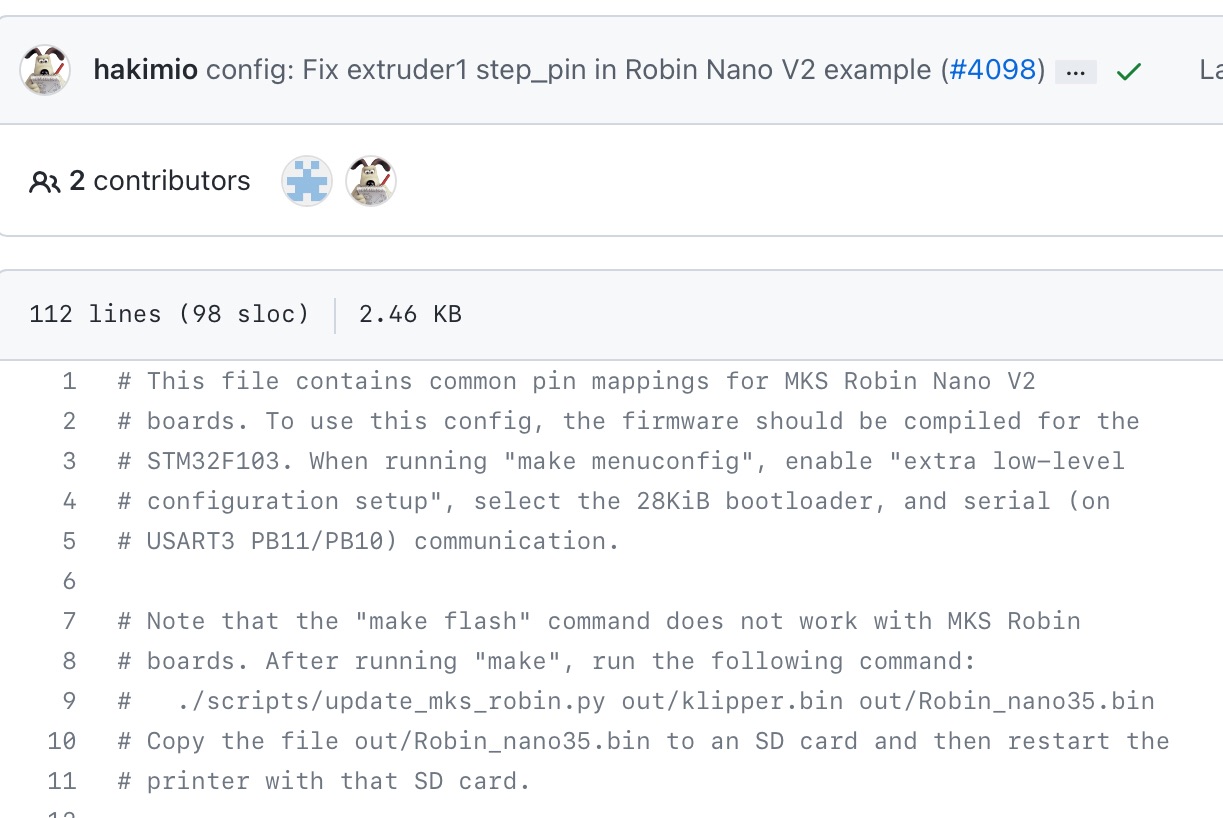This screenshot has width=1223, height=818.
Task: Select line number 1 of file
Action: [69, 381]
